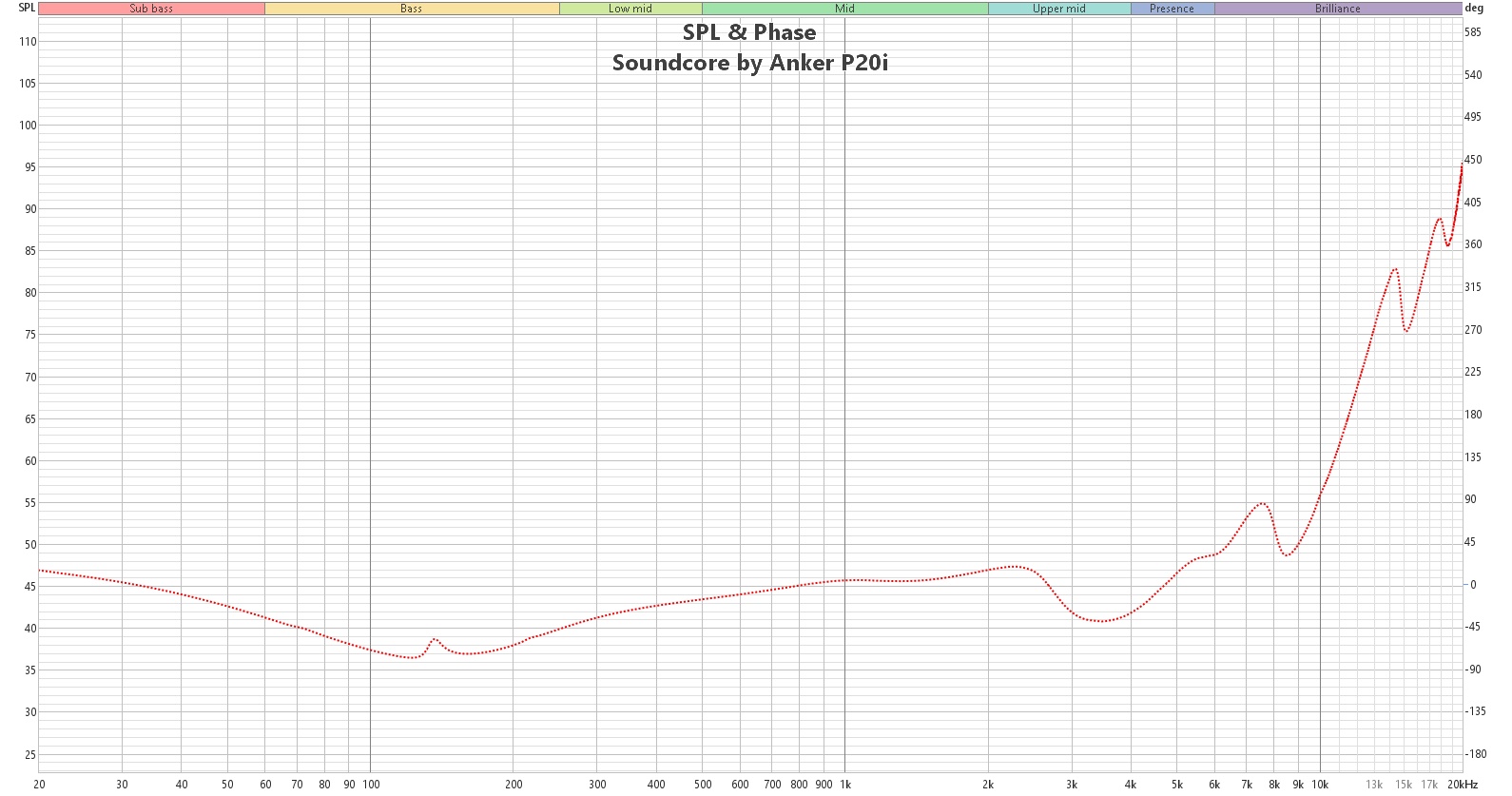This screenshot has width=1512, height=796.
Task: Select the 2k frequency axis label
Action: click(988, 785)
